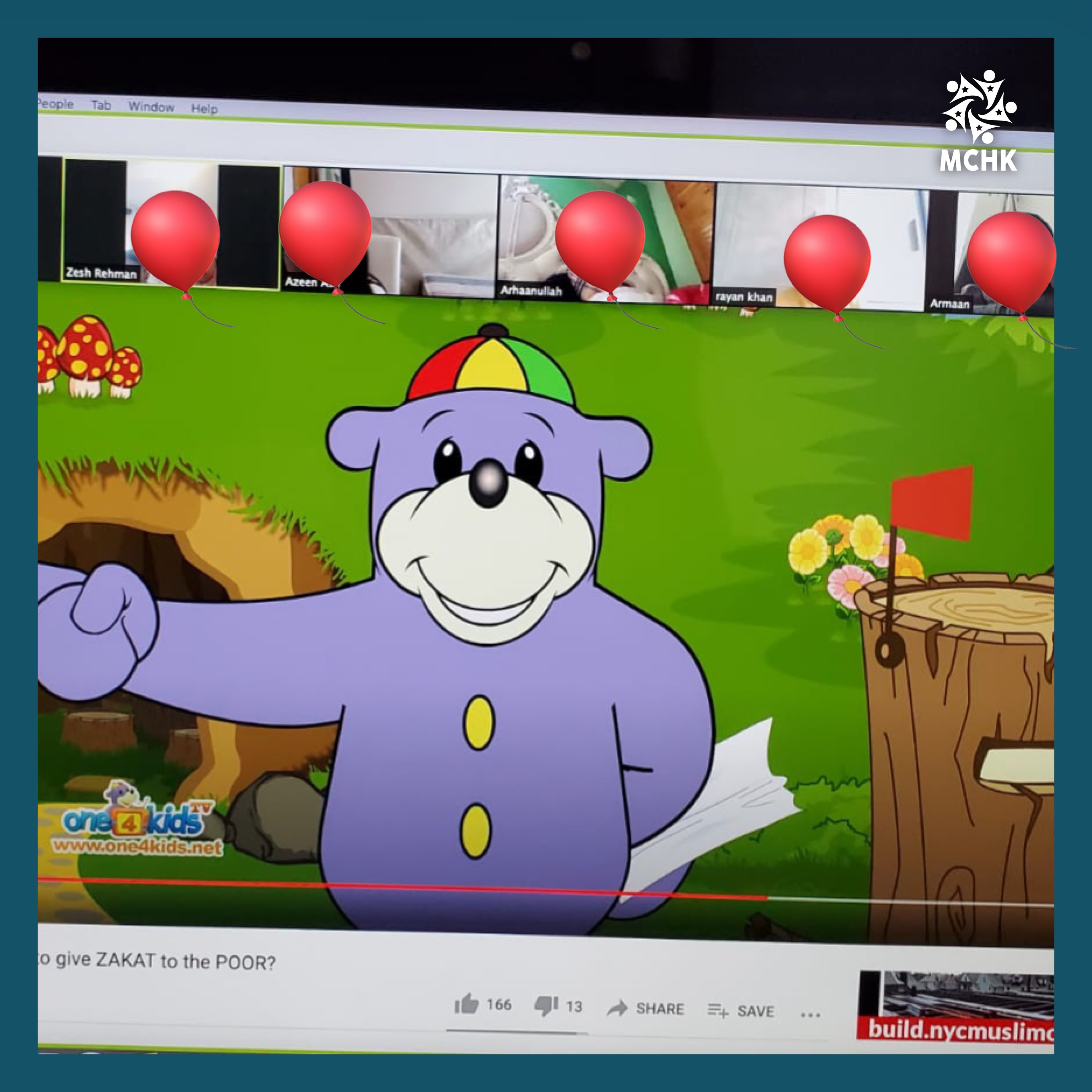This screenshot has width=1092, height=1092.
Task: Click the build.nycmuslim suggested video thumbnail
Action: pyautogui.click(x=956, y=1007)
